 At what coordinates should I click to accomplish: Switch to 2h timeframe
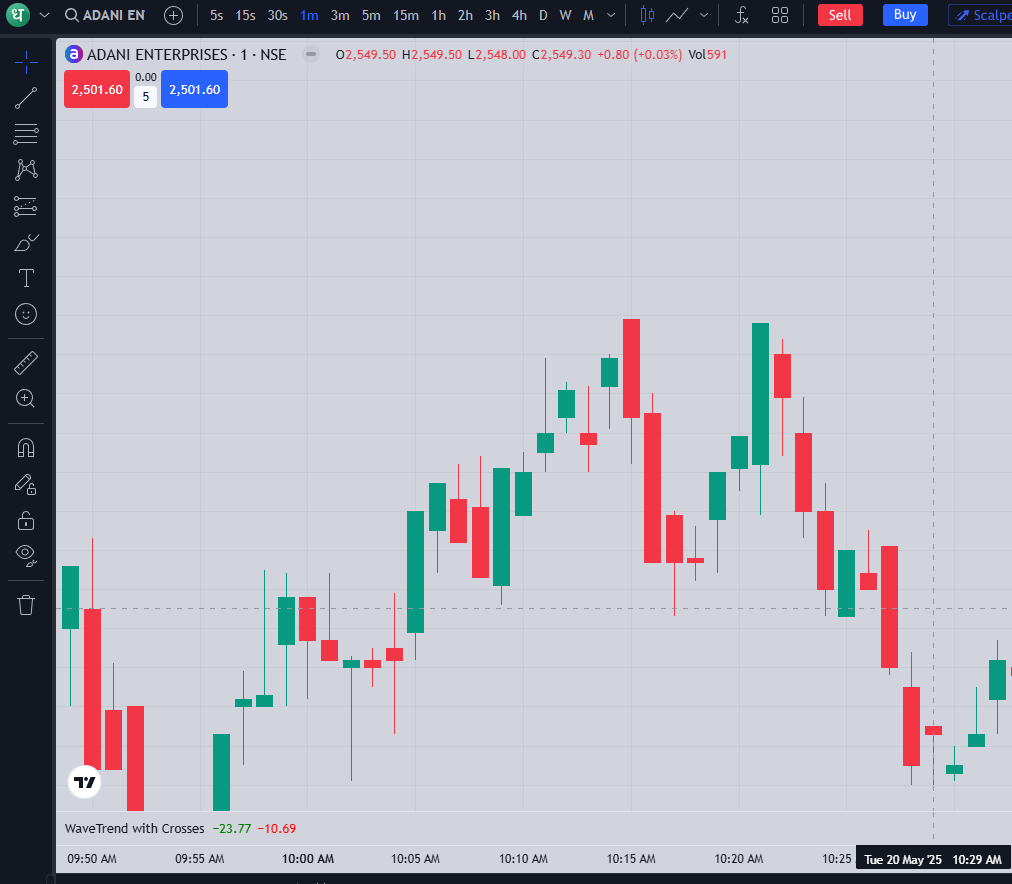[x=465, y=15]
